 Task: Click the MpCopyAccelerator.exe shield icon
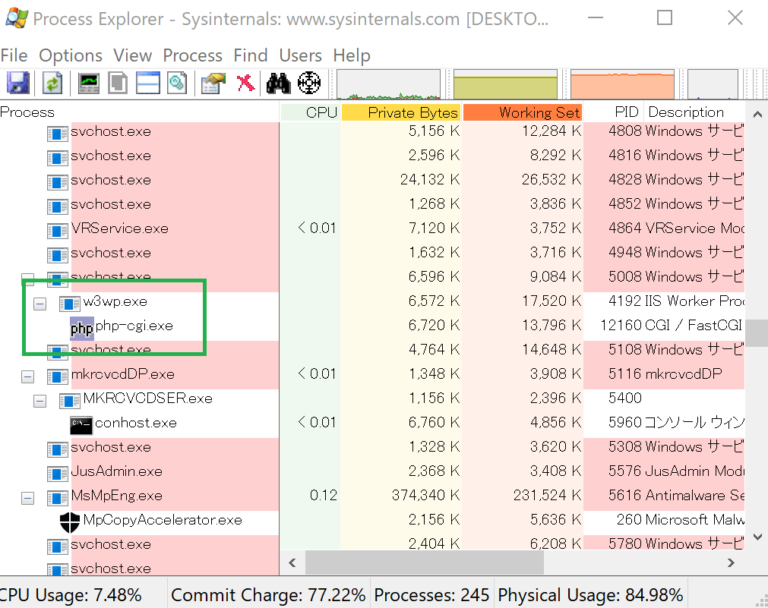[x=69, y=520]
